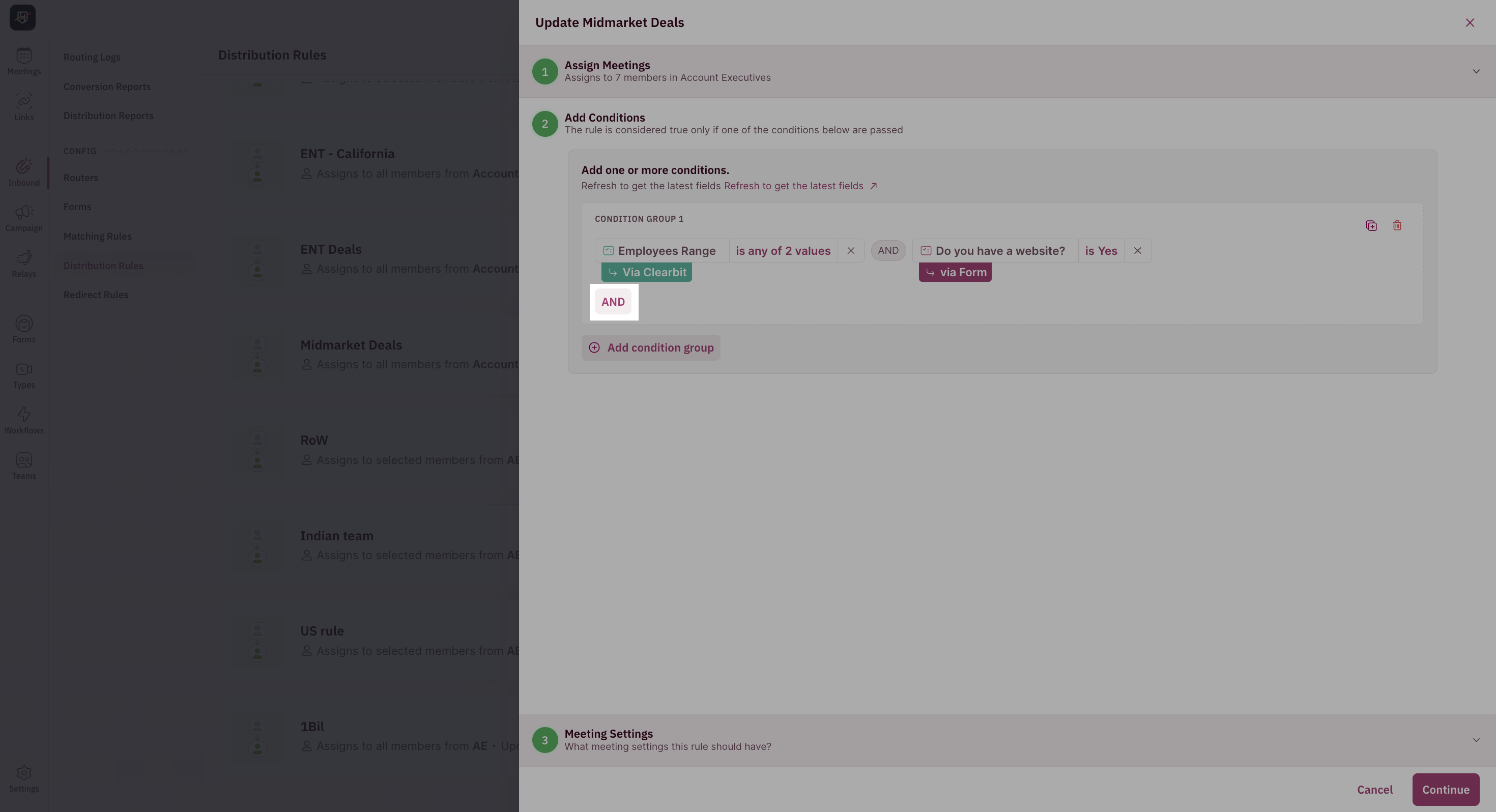The height and width of the screenshot is (812, 1496).
Task: Toggle the AND operator between conditions
Action: point(888,250)
